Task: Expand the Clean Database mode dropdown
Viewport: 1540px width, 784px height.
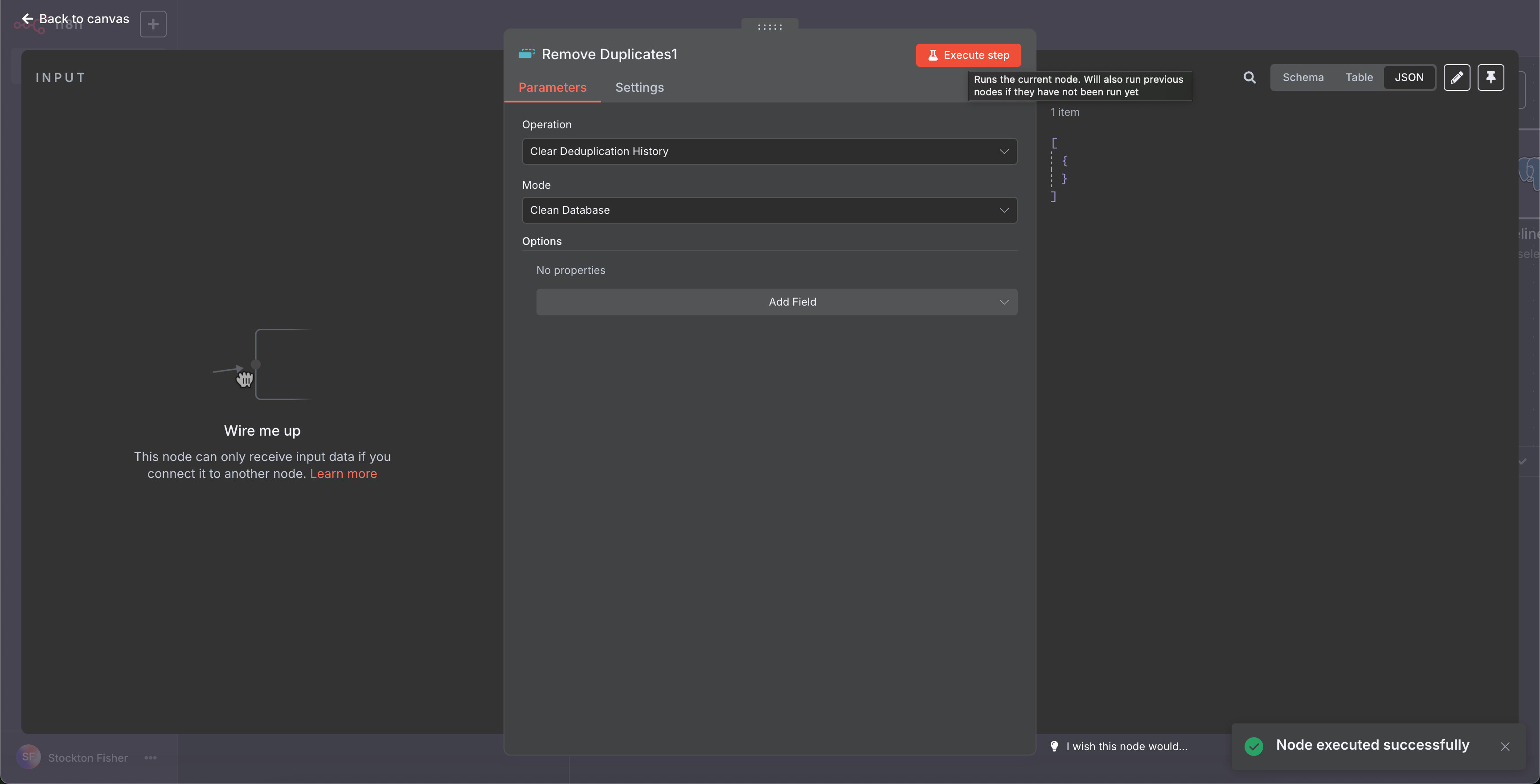Action: 770,210
